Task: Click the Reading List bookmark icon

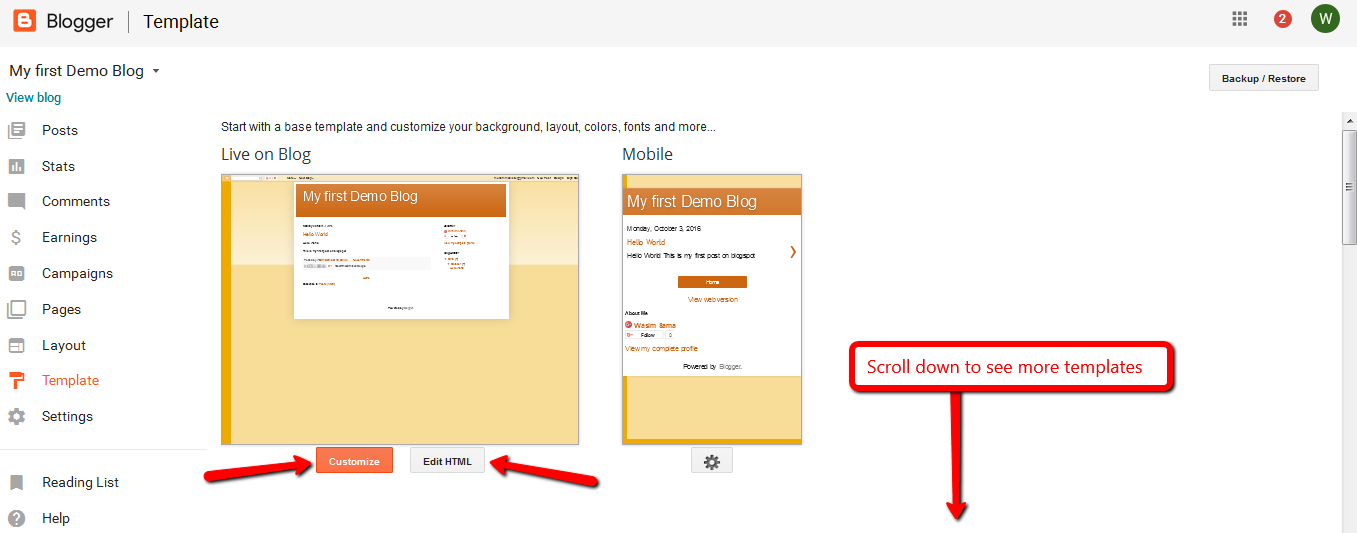Action: [x=16, y=482]
